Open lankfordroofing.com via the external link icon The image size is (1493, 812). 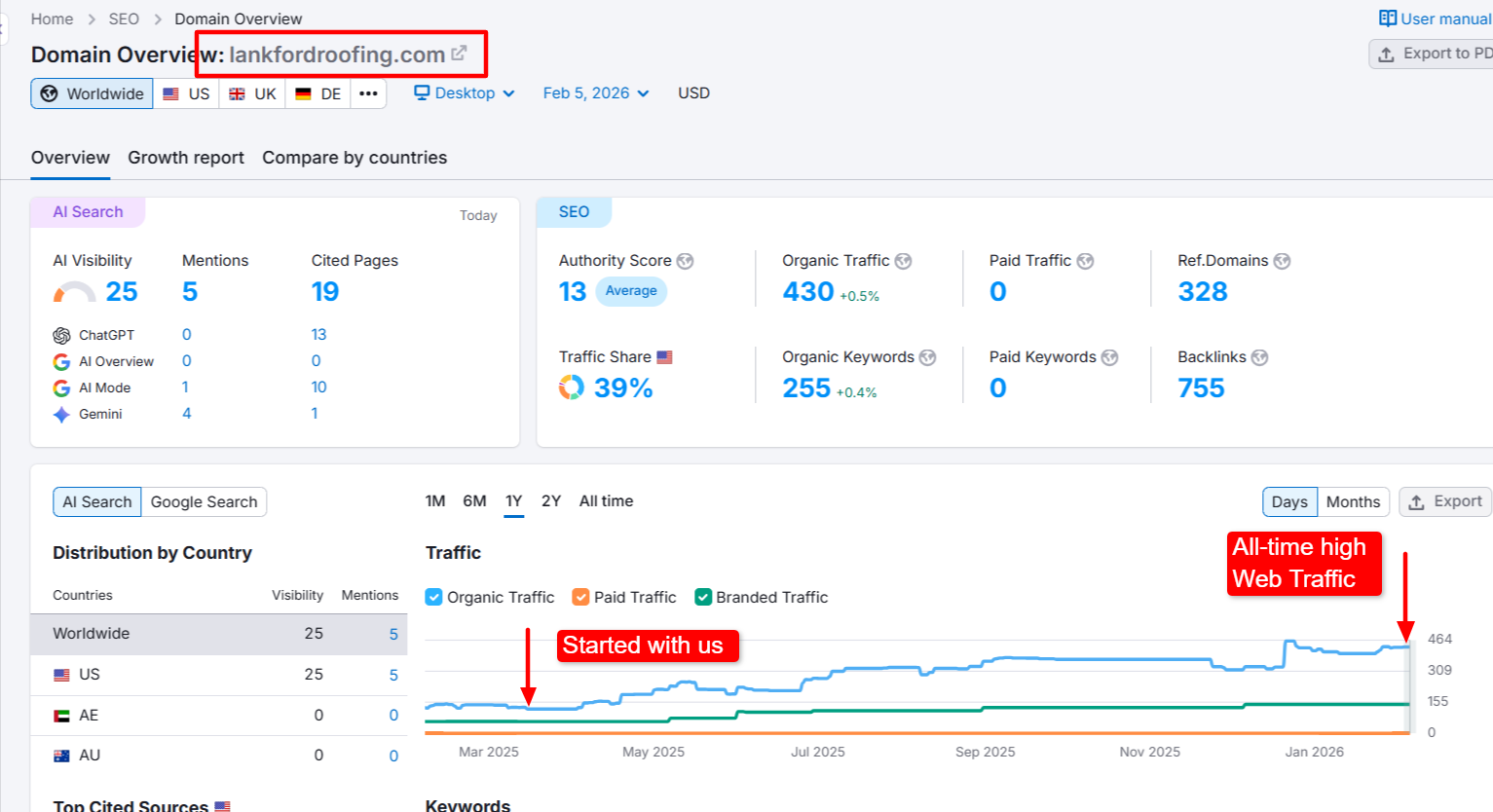coord(459,55)
